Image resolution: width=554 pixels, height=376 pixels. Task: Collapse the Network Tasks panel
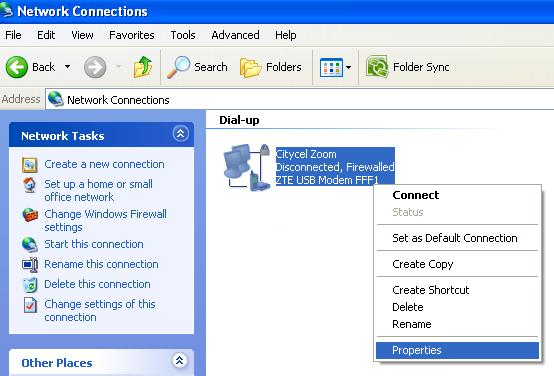pos(180,134)
